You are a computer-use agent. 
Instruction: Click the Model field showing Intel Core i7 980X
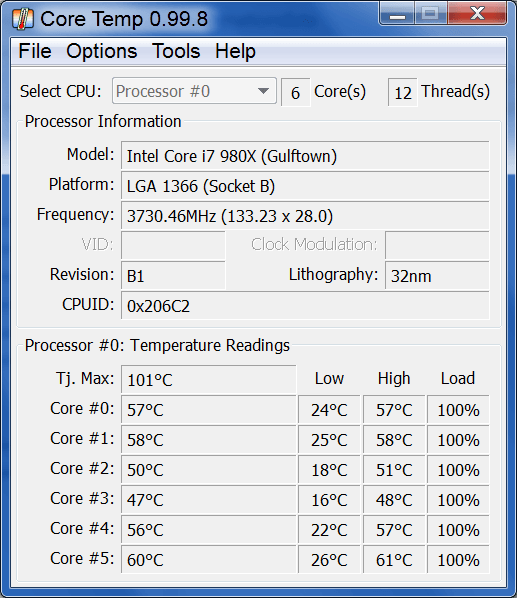(305, 156)
